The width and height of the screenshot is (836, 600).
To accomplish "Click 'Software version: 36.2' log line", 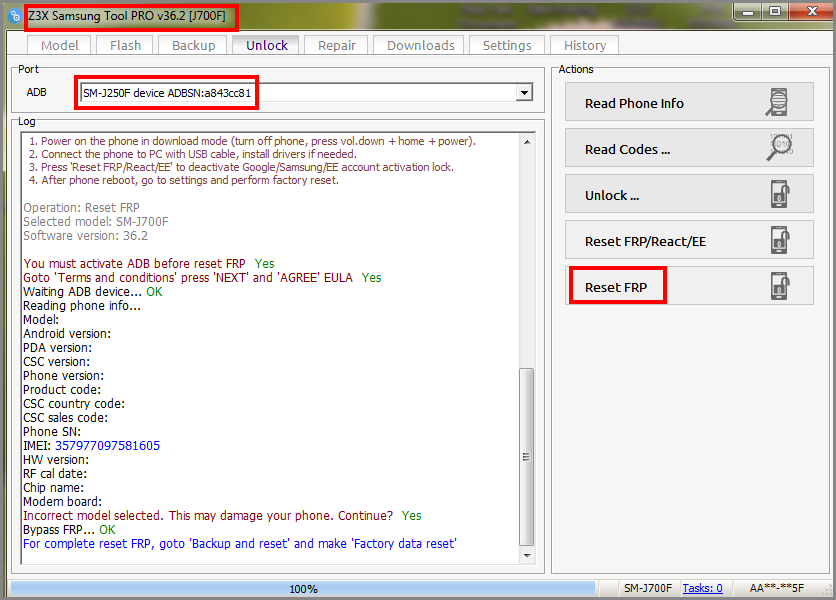I will pos(85,235).
